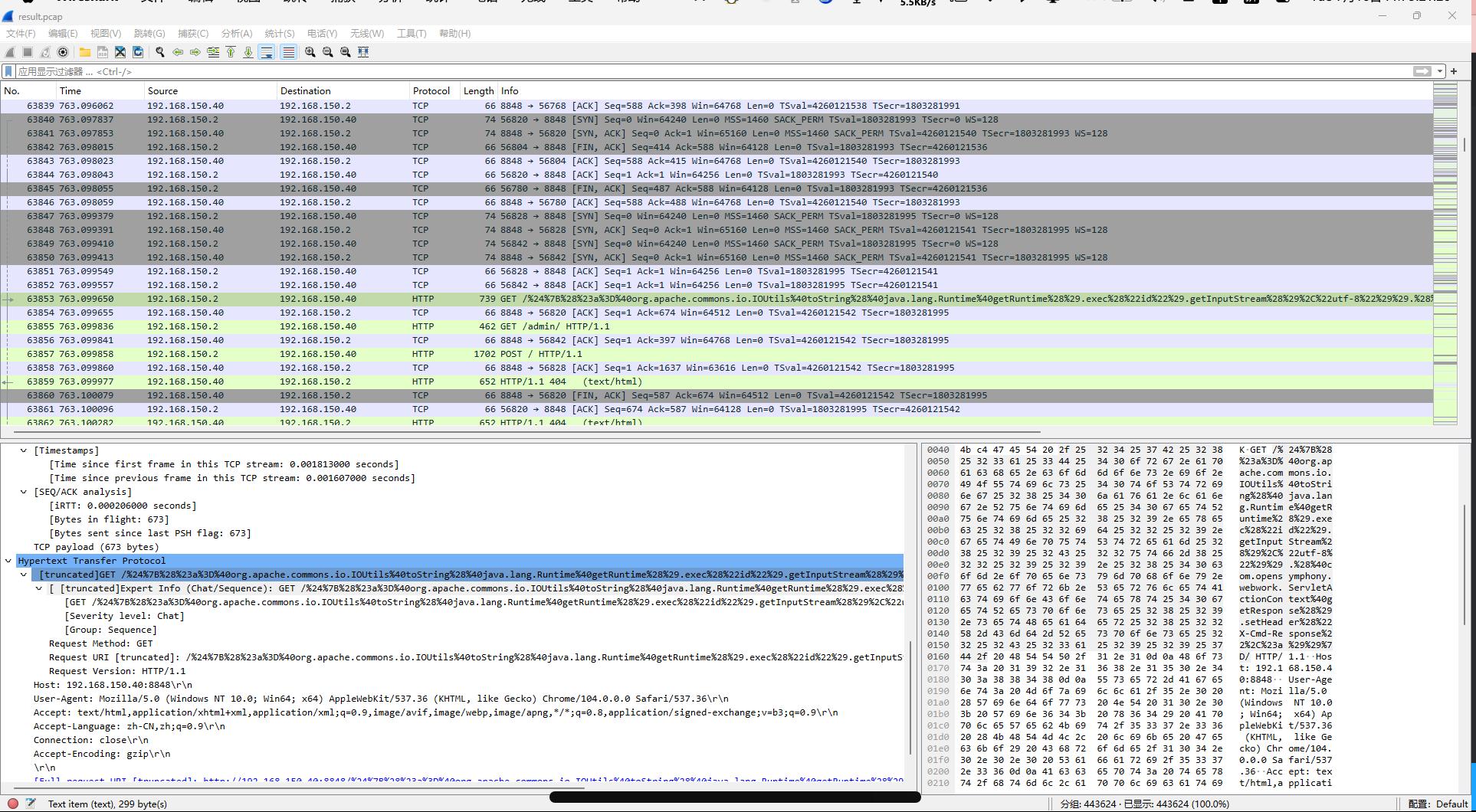
Task: Sort packets by Destination column header
Action: [343, 90]
